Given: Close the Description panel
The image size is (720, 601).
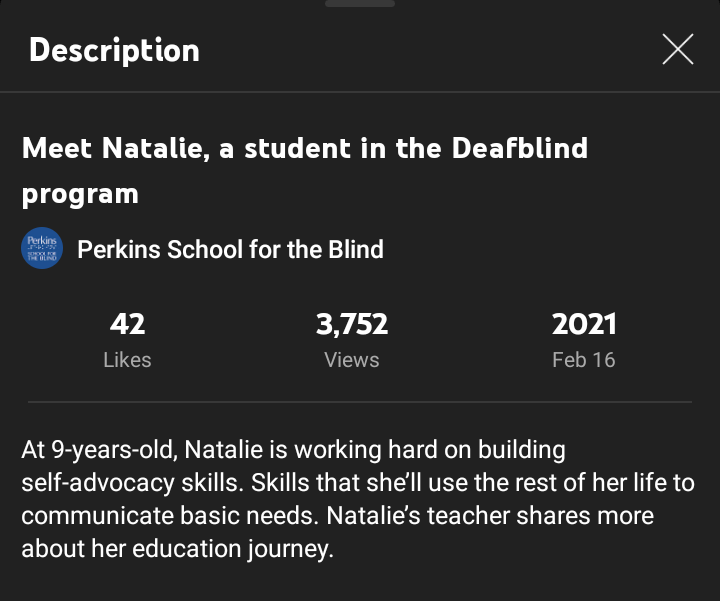Looking at the screenshot, I should click(677, 49).
